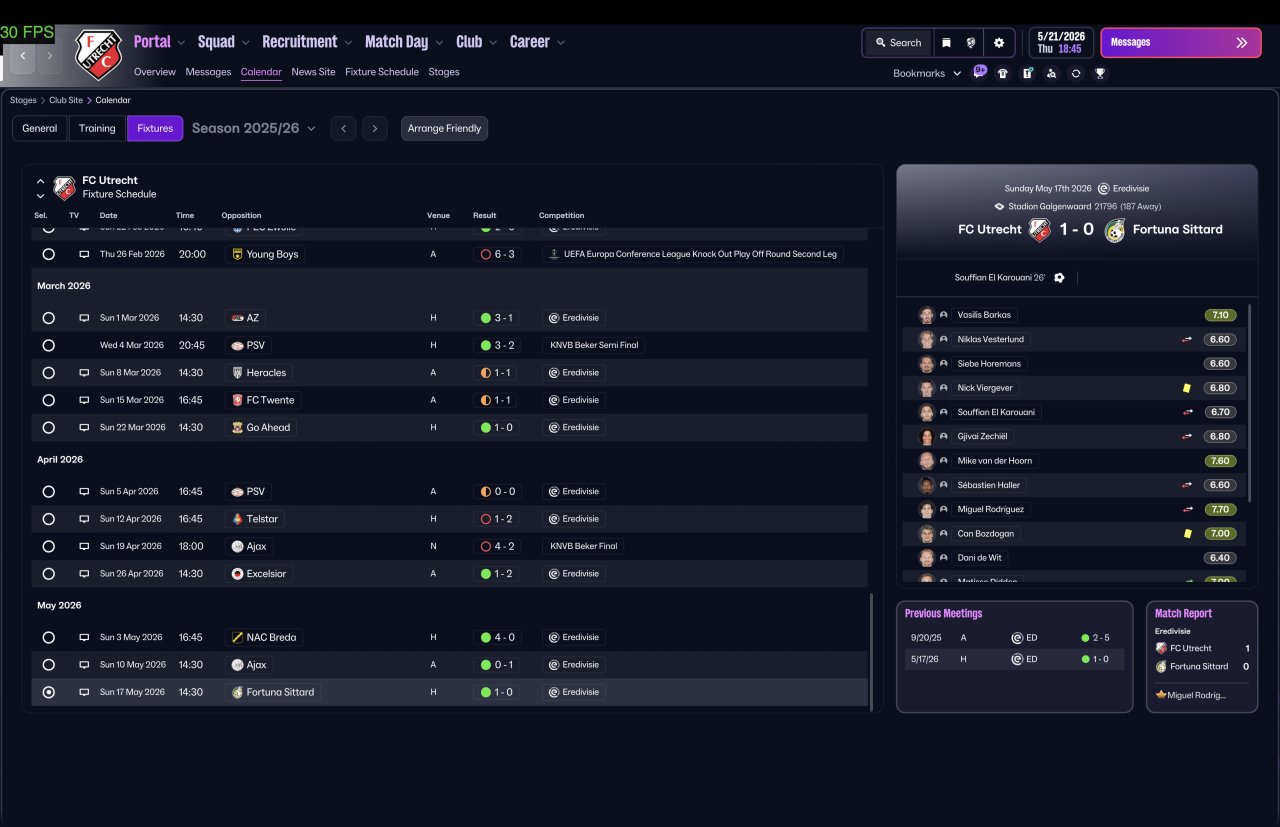Image resolution: width=1280 pixels, height=827 pixels.
Task: Click the circular refresh arrows bookmark icon
Action: [1076, 73]
